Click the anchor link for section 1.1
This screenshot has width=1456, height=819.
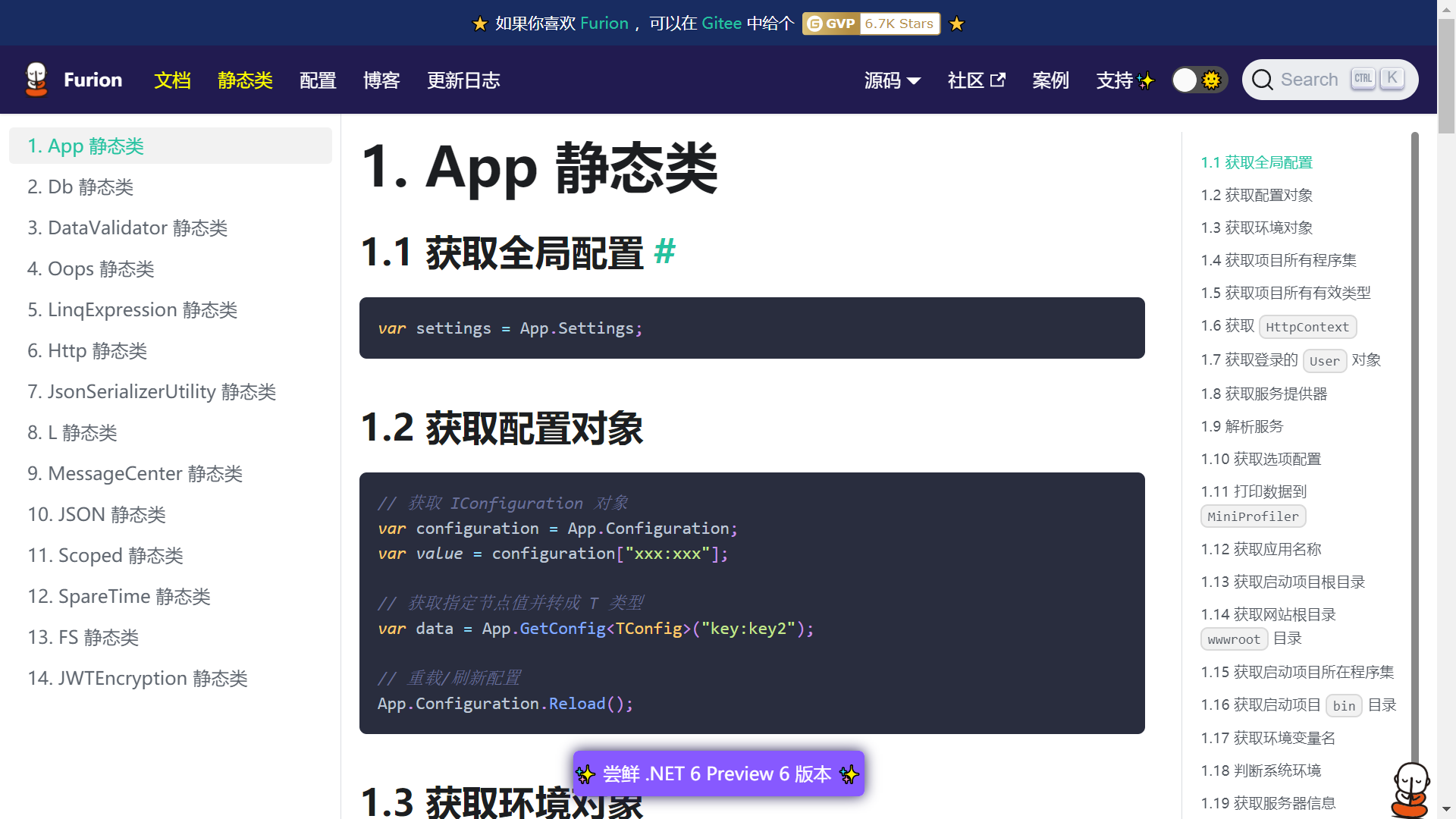[x=665, y=253]
